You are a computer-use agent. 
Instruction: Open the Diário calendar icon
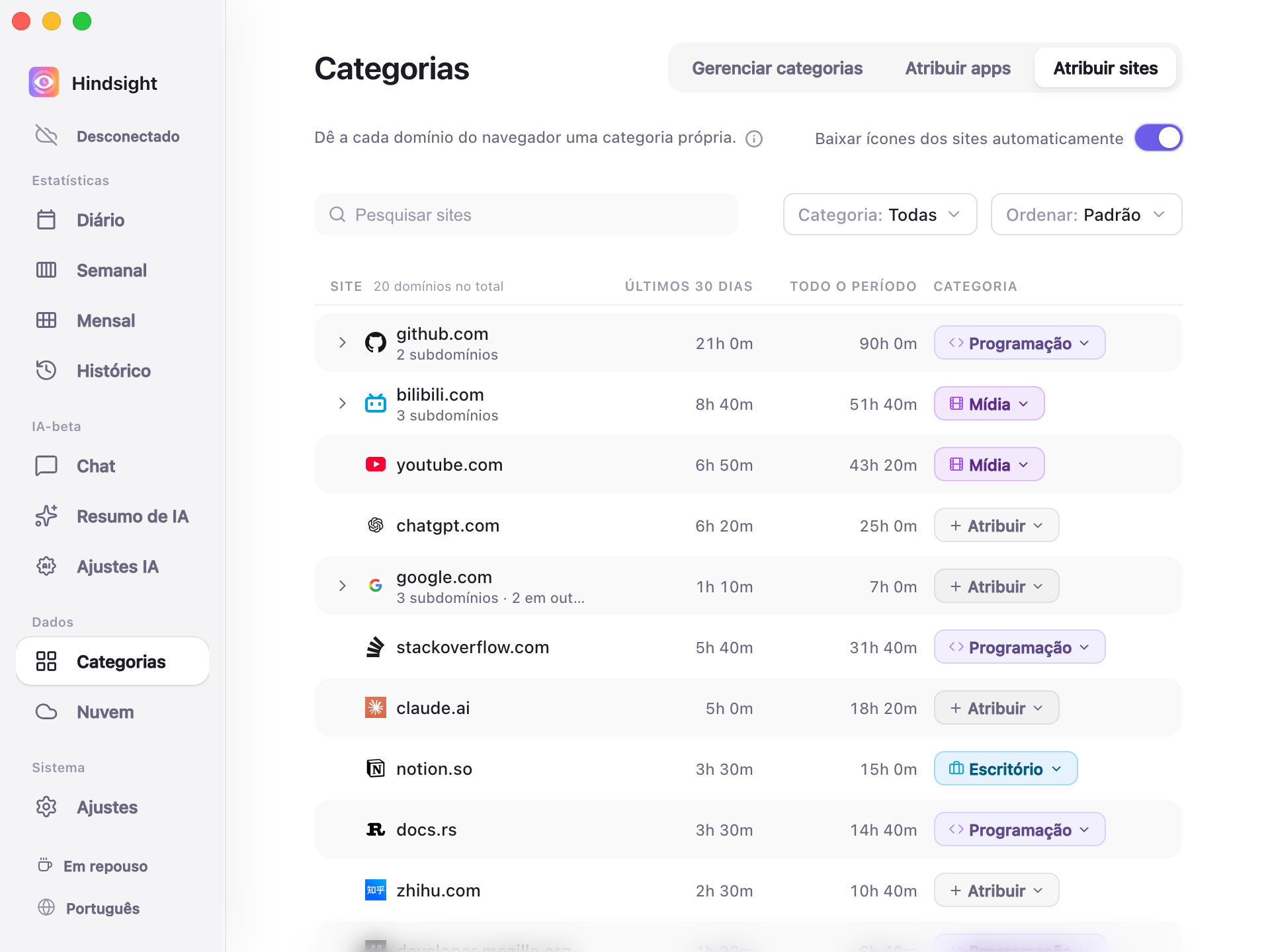click(46, 219)
